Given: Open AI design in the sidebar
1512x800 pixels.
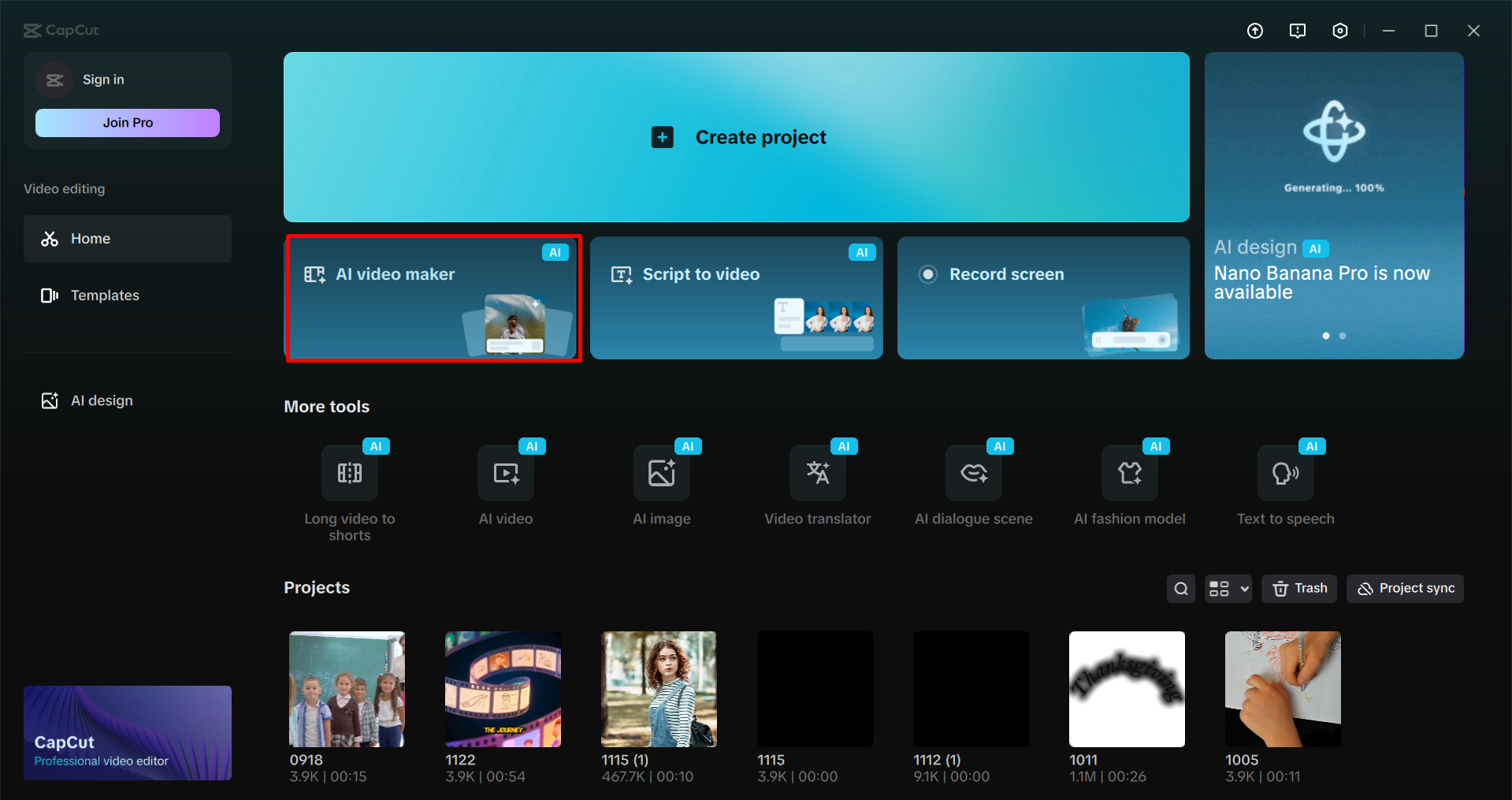Looking at the screenshot, I should 128,400.
